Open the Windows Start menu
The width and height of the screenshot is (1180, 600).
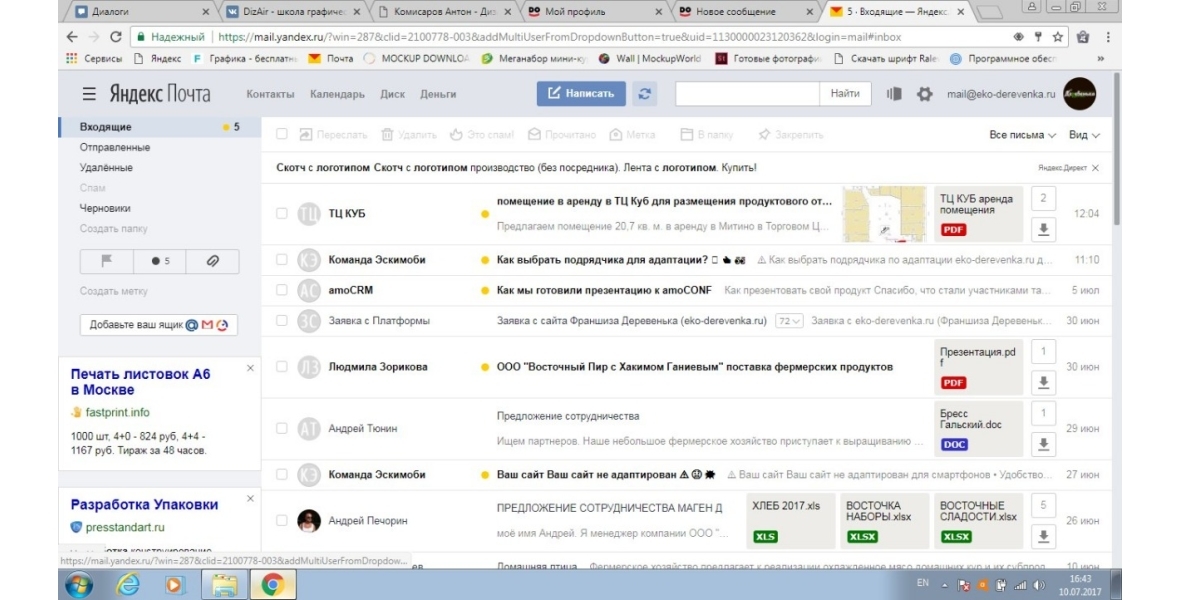pos(79,585)
